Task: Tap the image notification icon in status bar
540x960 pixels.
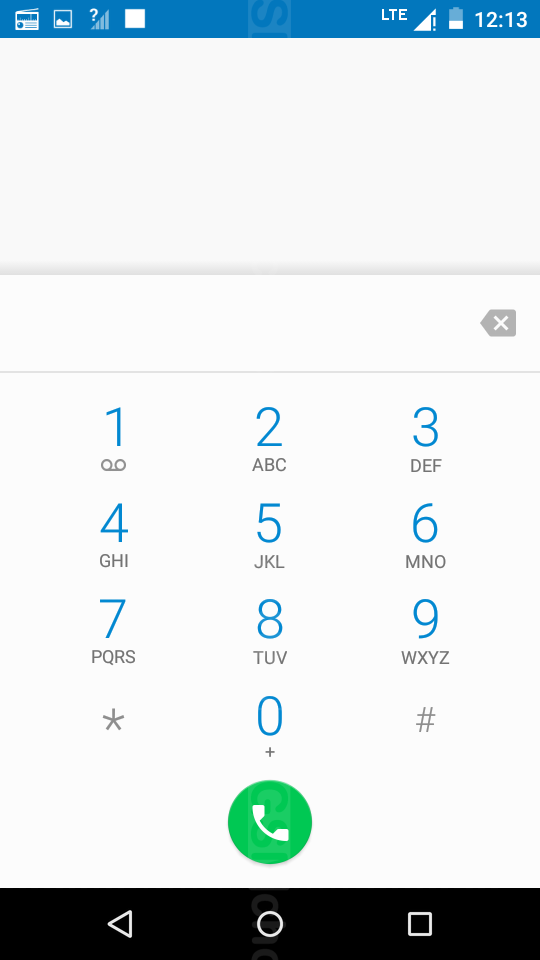Action: [x=62, y=19]
